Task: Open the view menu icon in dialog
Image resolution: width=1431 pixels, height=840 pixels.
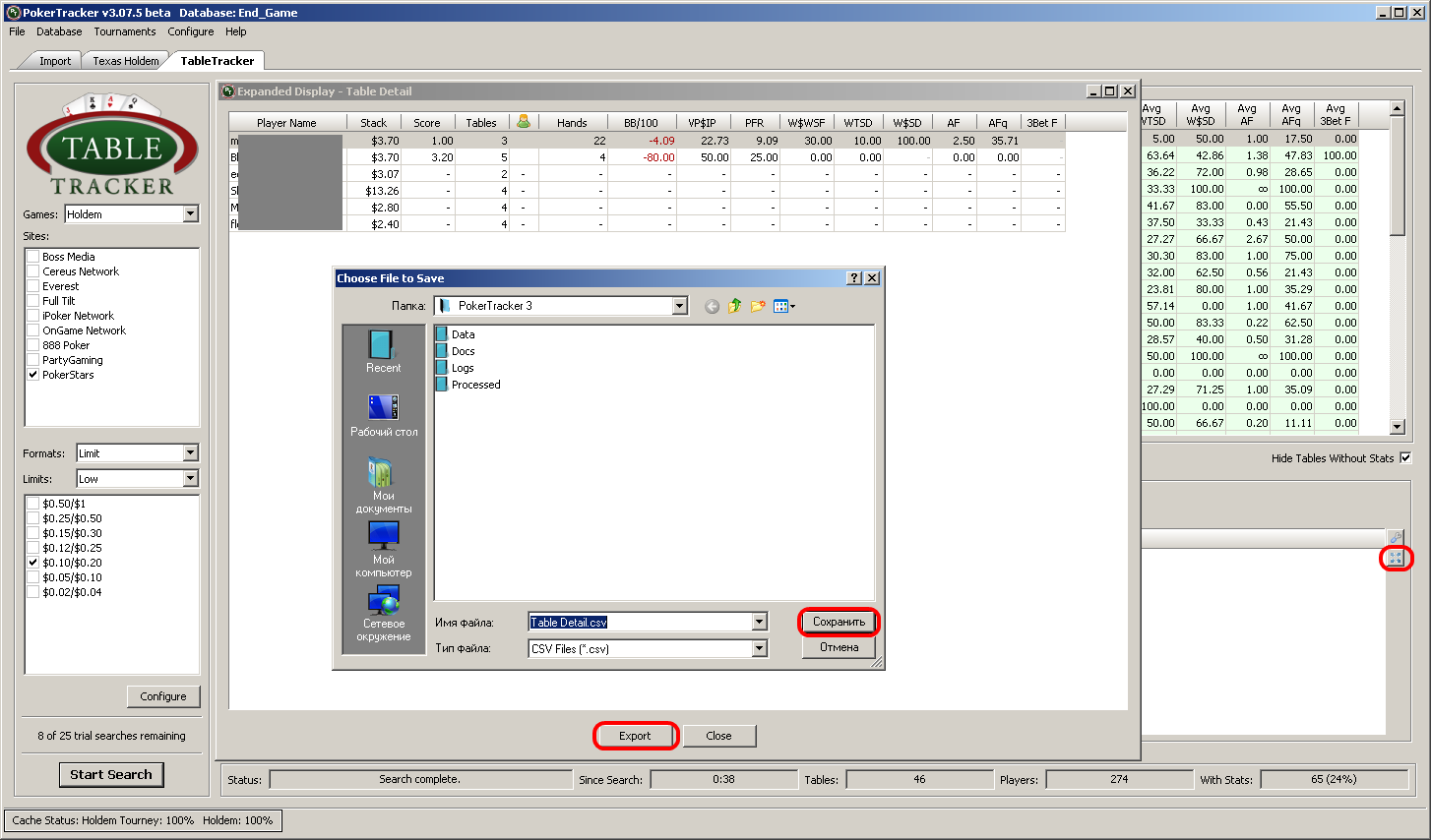Action: coord(784,307)
